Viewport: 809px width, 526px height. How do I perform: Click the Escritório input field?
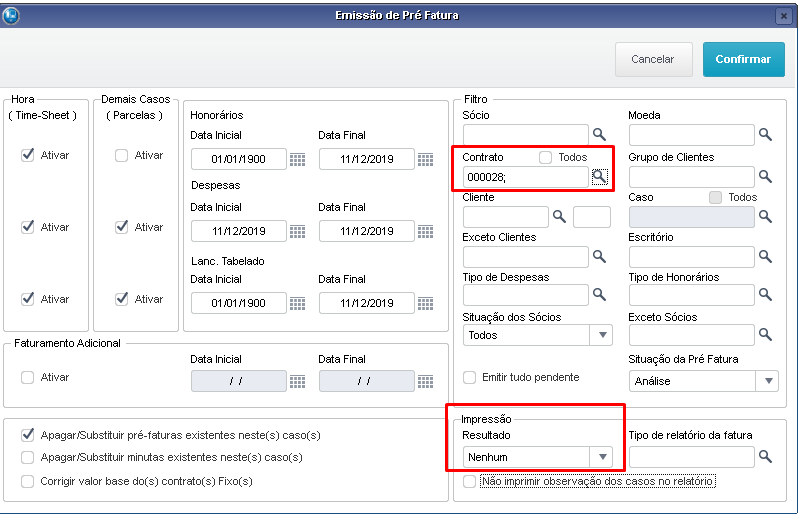click(692, 257)
